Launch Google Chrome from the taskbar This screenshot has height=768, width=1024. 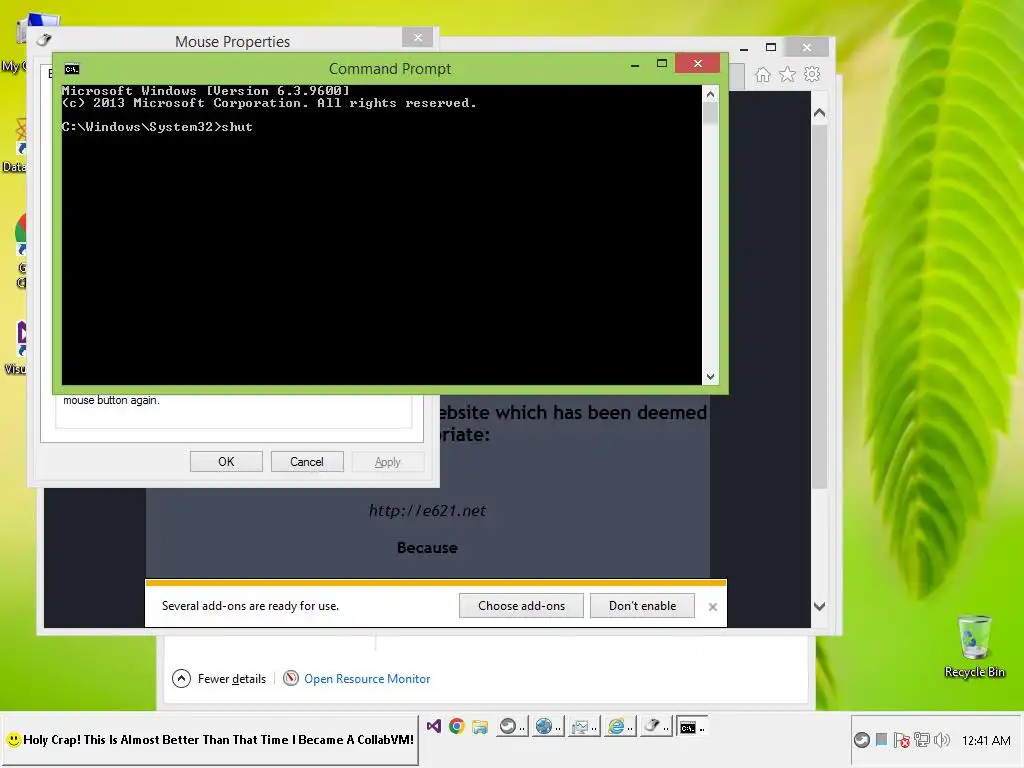pos(456,726)
